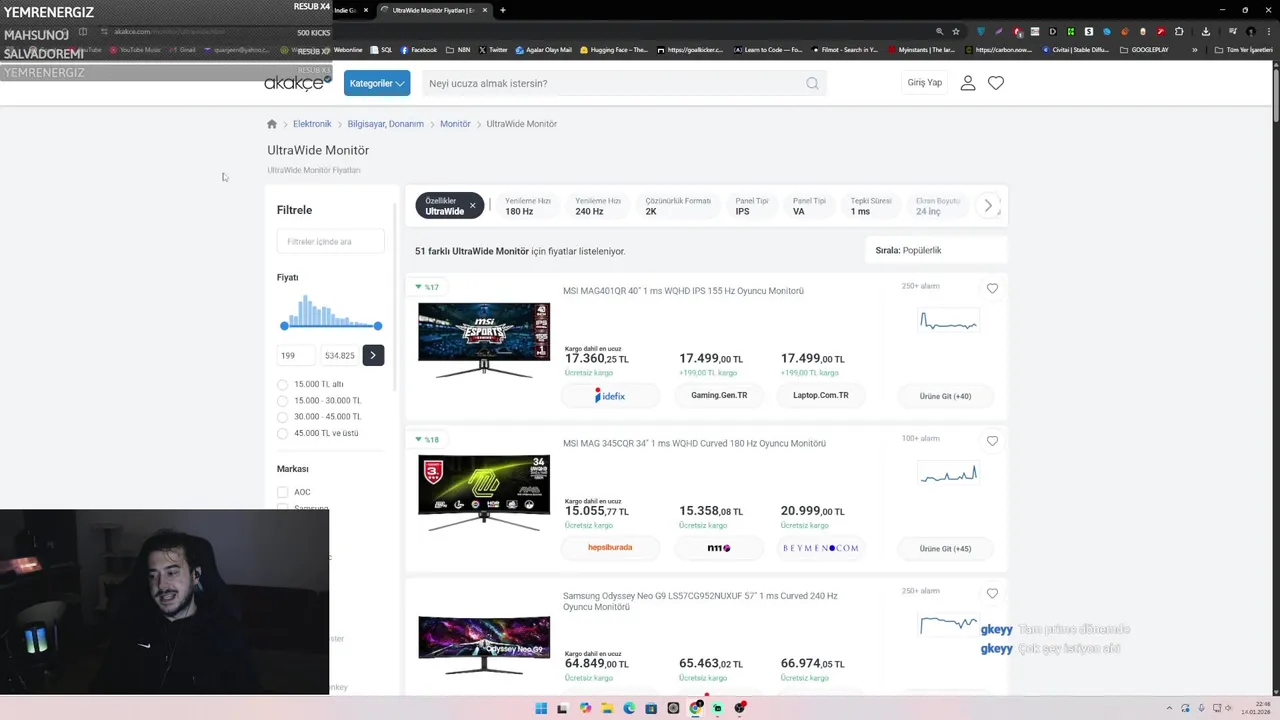Click Filtreler içinde ara input

tap(330, 241)
